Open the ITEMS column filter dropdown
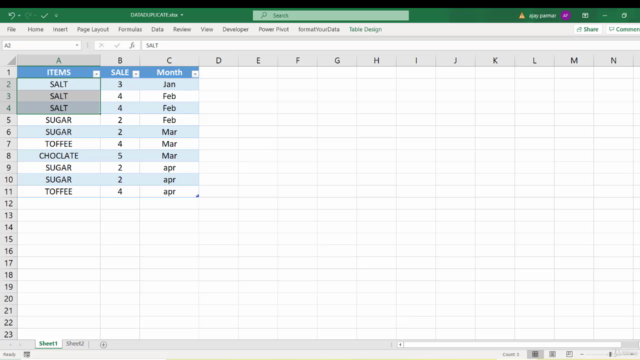The width and height of the screenshot is (640, 360). point(96,73)
